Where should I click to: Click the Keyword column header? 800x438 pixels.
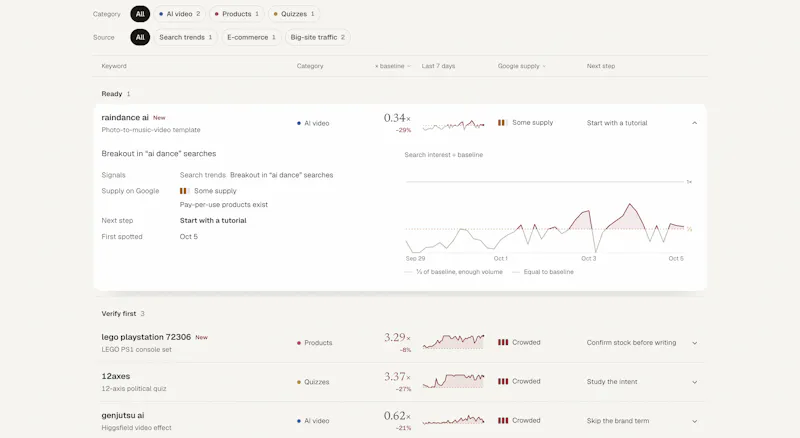114,66
